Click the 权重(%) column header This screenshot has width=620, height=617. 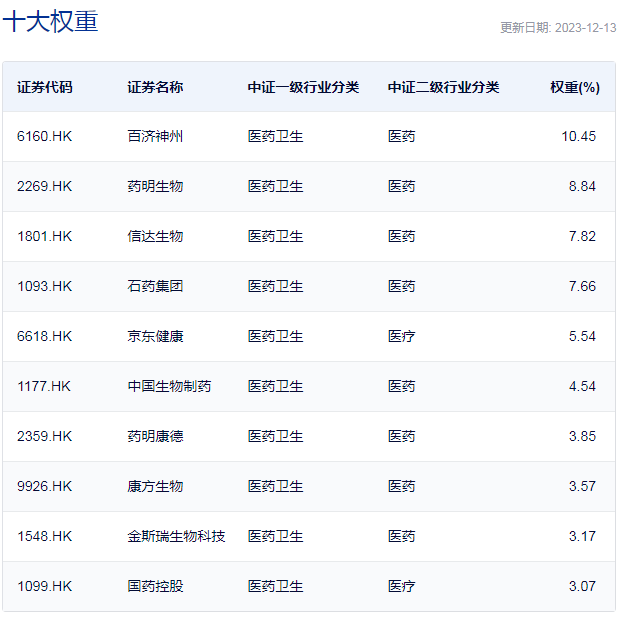tap(575, 87)
